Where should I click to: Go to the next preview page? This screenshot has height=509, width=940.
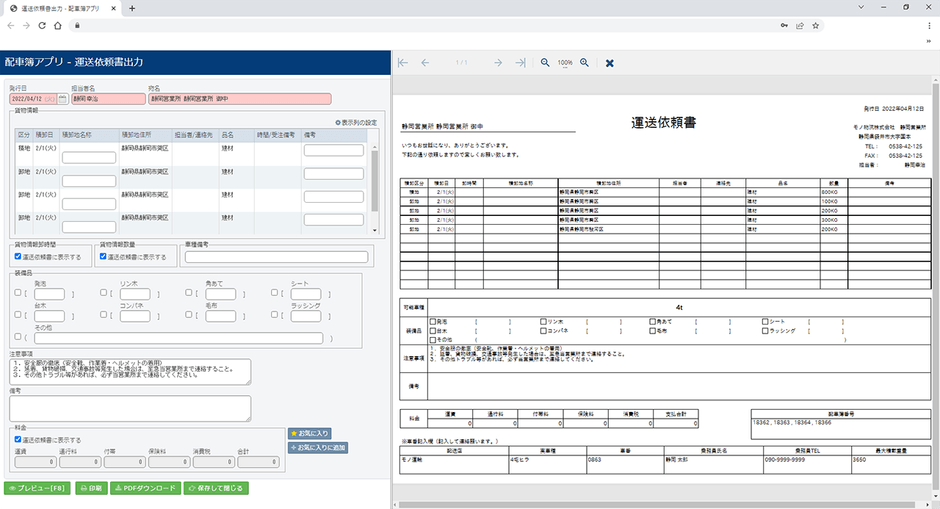coord(497,62)
